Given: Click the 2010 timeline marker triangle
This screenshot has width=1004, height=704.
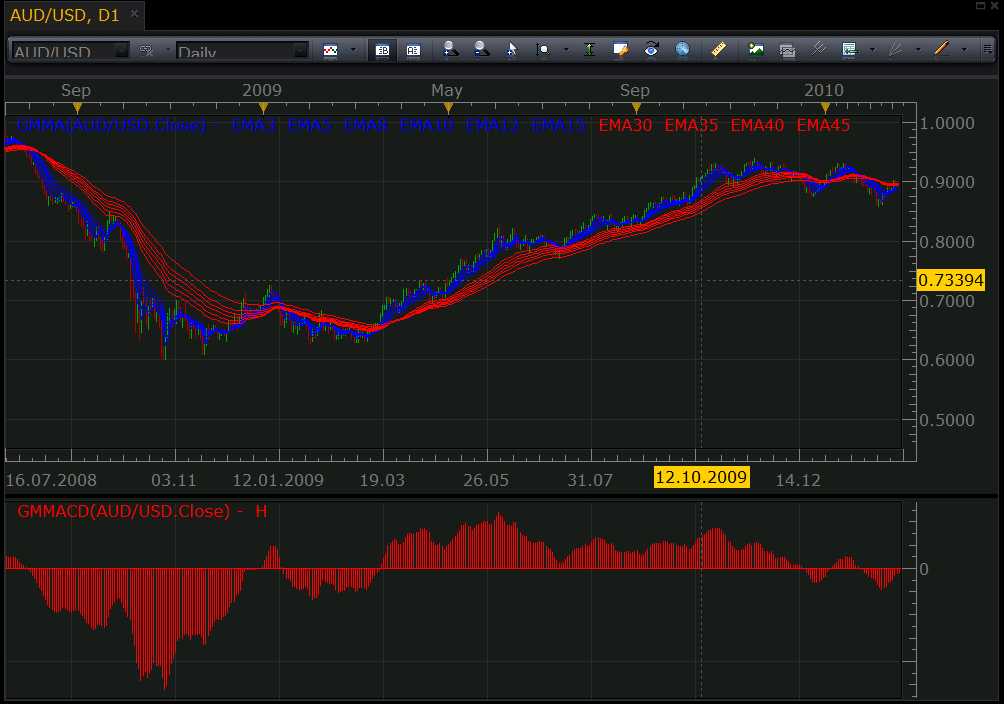Looking at the screenshot, I should click(x=825, y=108).
